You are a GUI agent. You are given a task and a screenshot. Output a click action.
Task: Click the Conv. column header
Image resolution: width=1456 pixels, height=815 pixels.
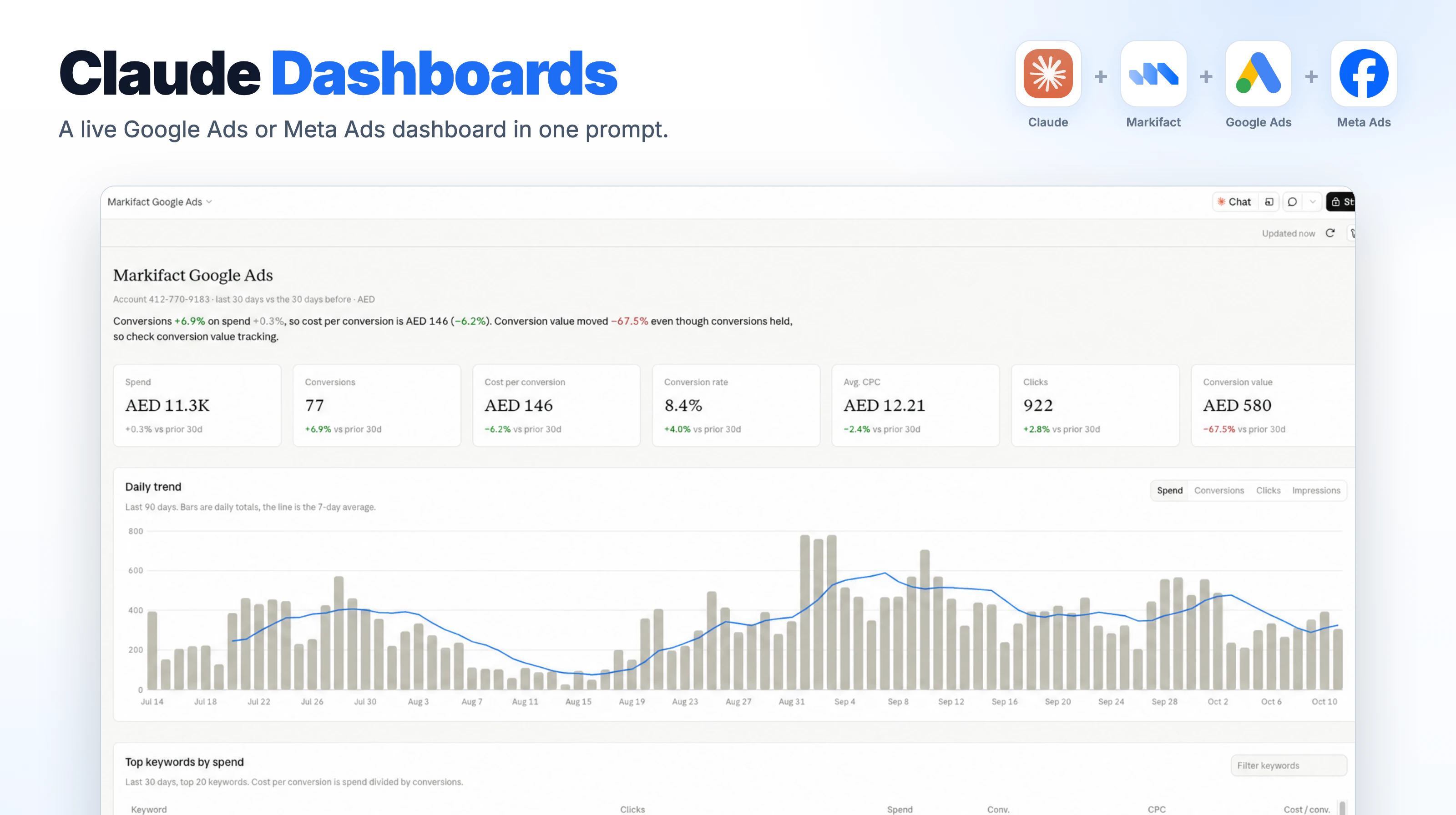point(998,809)
